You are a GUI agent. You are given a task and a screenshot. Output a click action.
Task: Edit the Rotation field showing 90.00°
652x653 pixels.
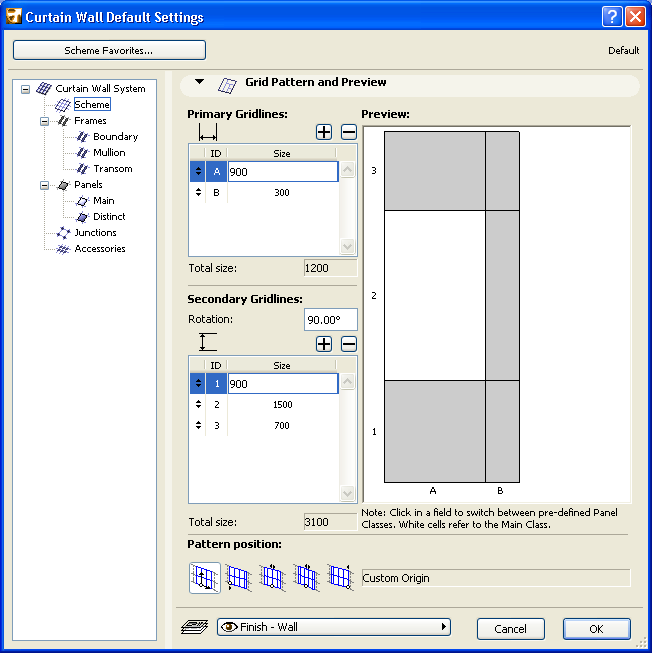click(x=331, y=319)
